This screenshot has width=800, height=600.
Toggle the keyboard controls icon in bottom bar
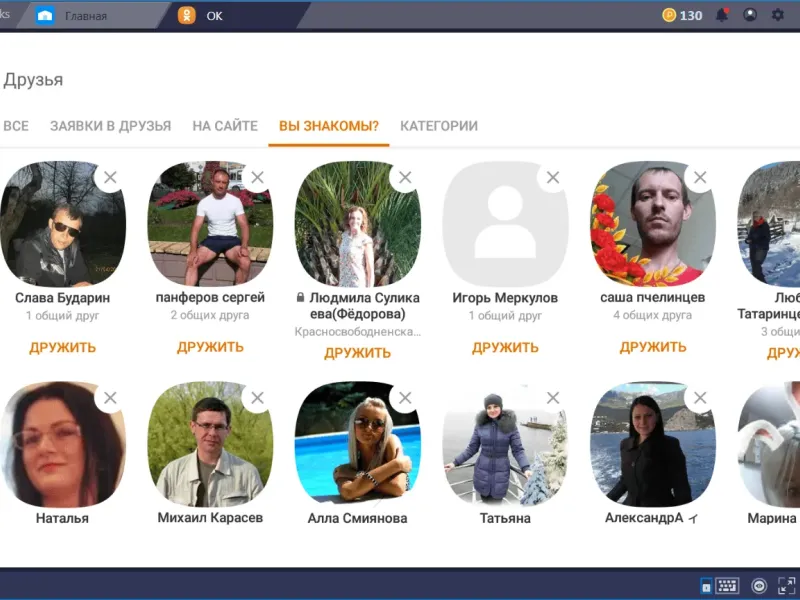[x=727, y=586]
